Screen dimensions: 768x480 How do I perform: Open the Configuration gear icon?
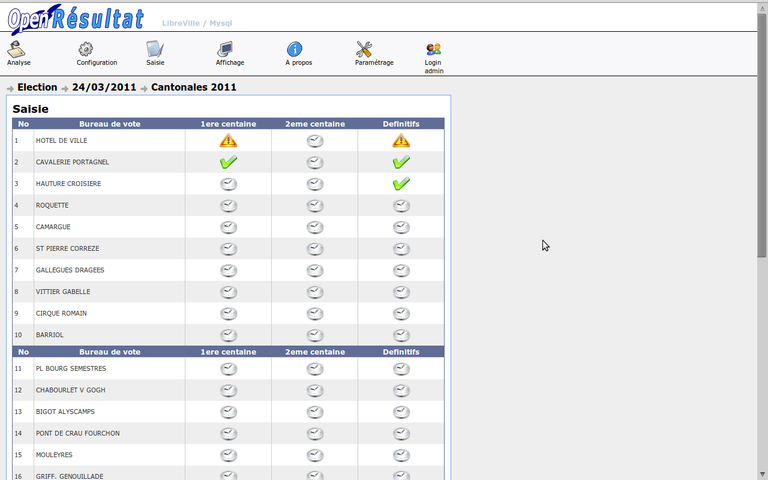pos(86,49)
